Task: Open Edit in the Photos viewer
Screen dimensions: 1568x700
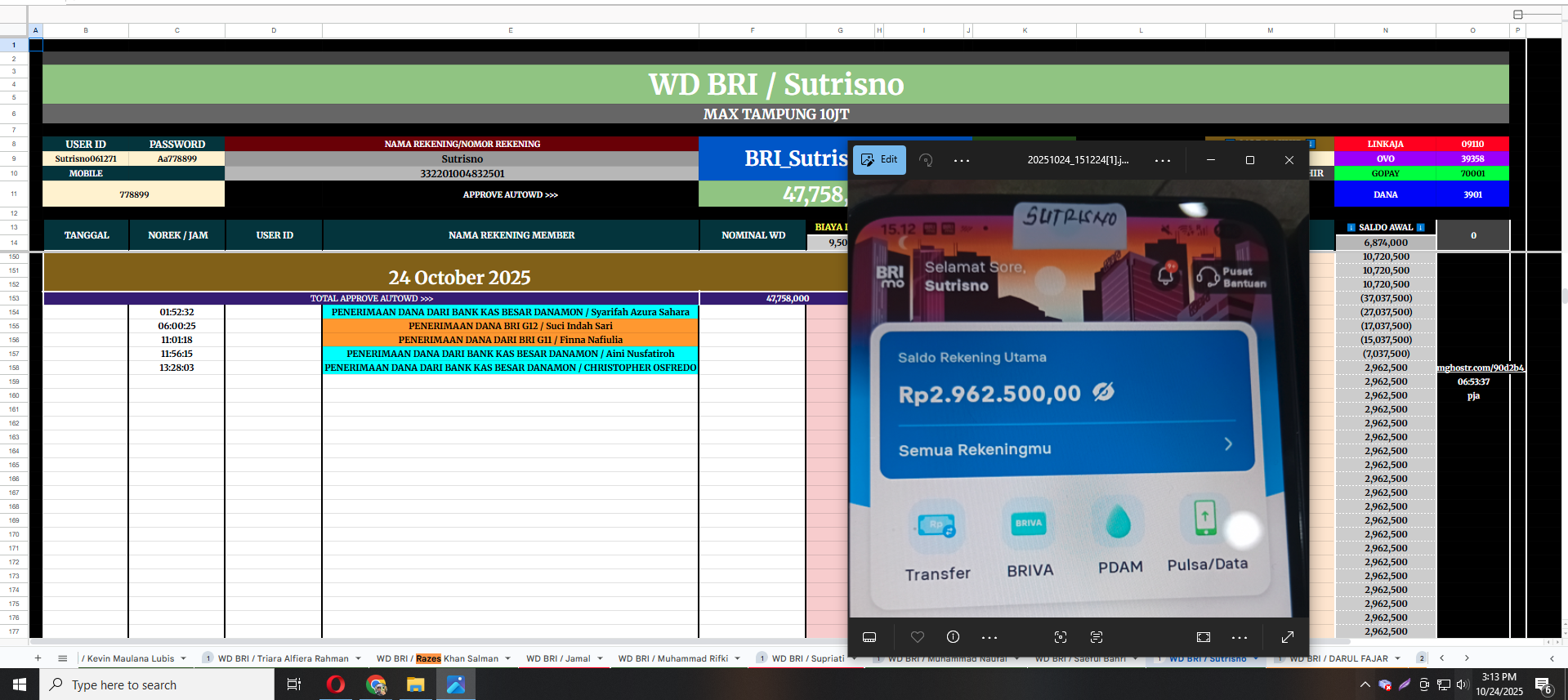Action: coord(879,160)
